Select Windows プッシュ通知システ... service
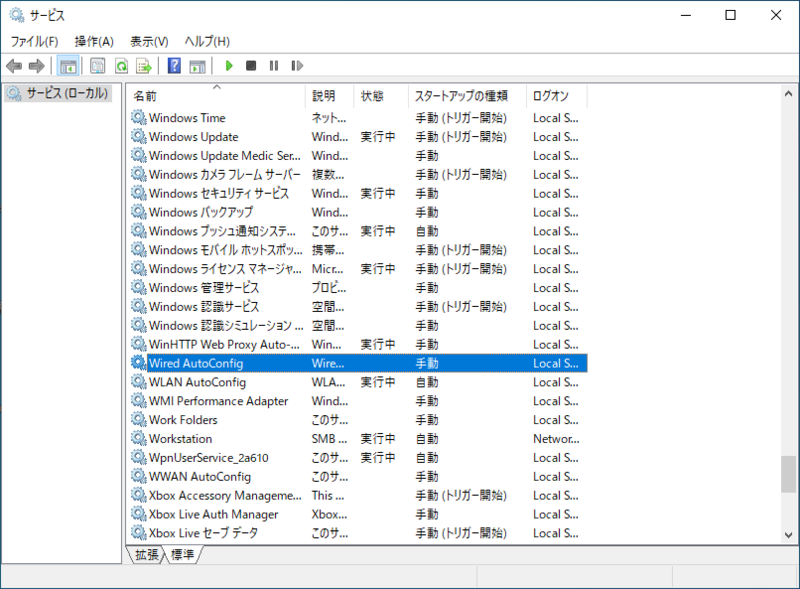800x589 pixels. tap(222, 231)
